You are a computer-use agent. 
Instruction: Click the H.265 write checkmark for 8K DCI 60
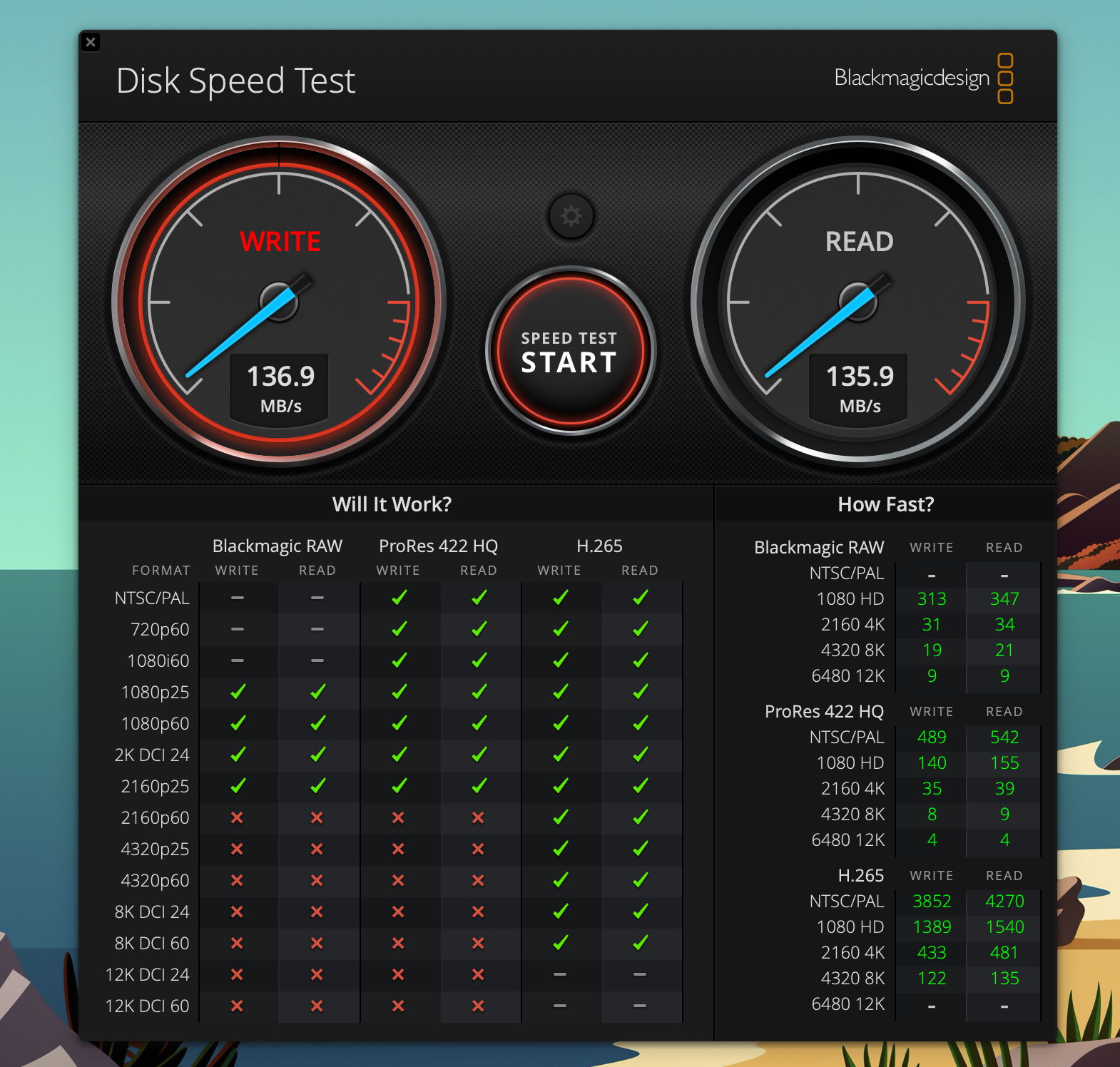[560, 942]
